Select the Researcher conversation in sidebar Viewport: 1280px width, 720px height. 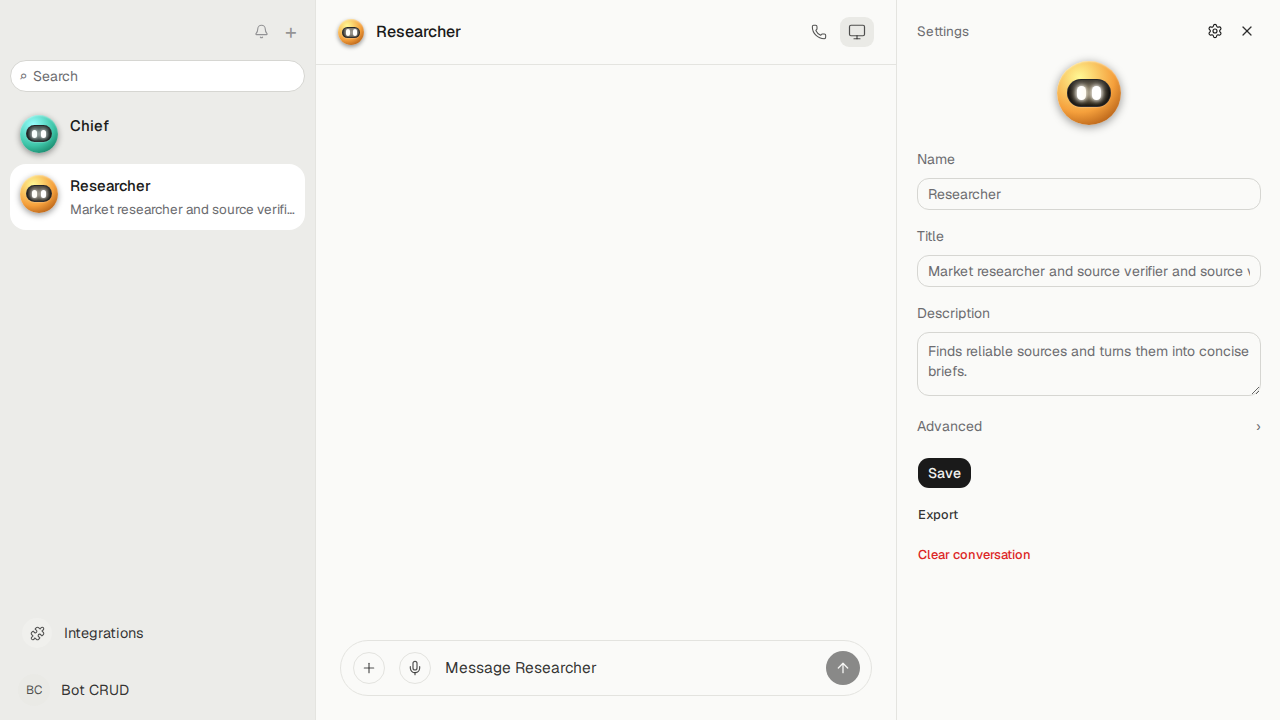(157, 197)
